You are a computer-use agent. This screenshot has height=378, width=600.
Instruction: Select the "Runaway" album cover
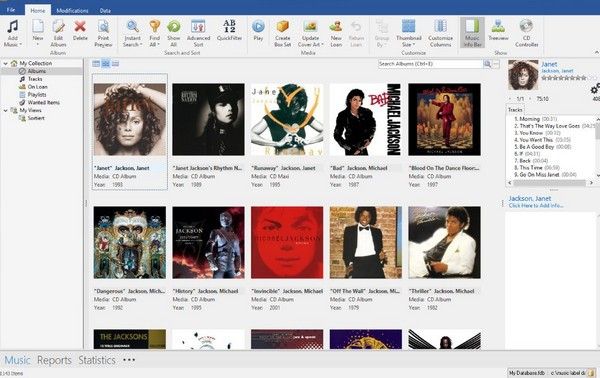point(287,119)
